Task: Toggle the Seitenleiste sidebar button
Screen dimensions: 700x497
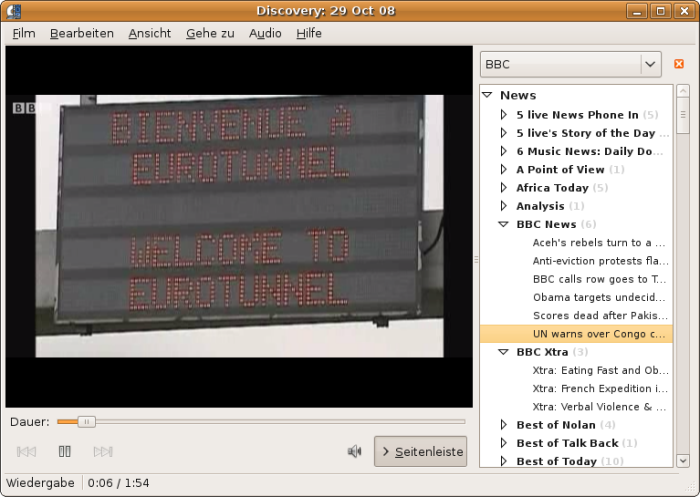Action: [421, 451]
